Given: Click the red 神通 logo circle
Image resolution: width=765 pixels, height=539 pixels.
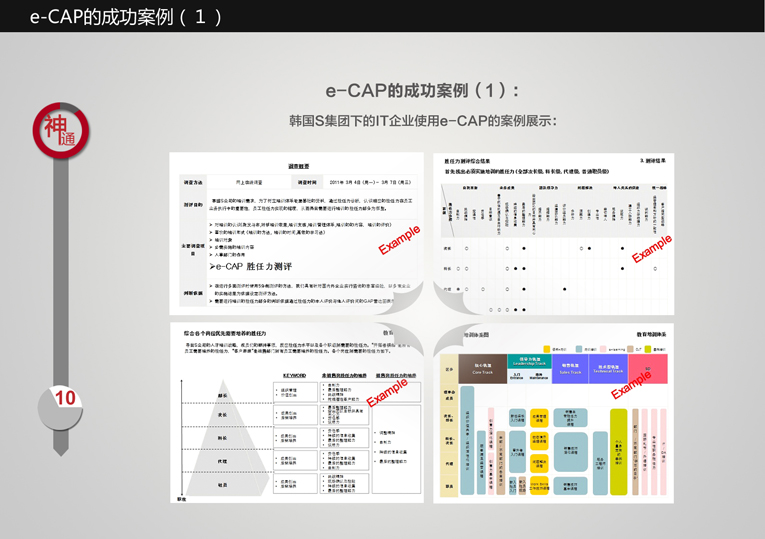Looking at the screenshot, I should tap(60, 130).
